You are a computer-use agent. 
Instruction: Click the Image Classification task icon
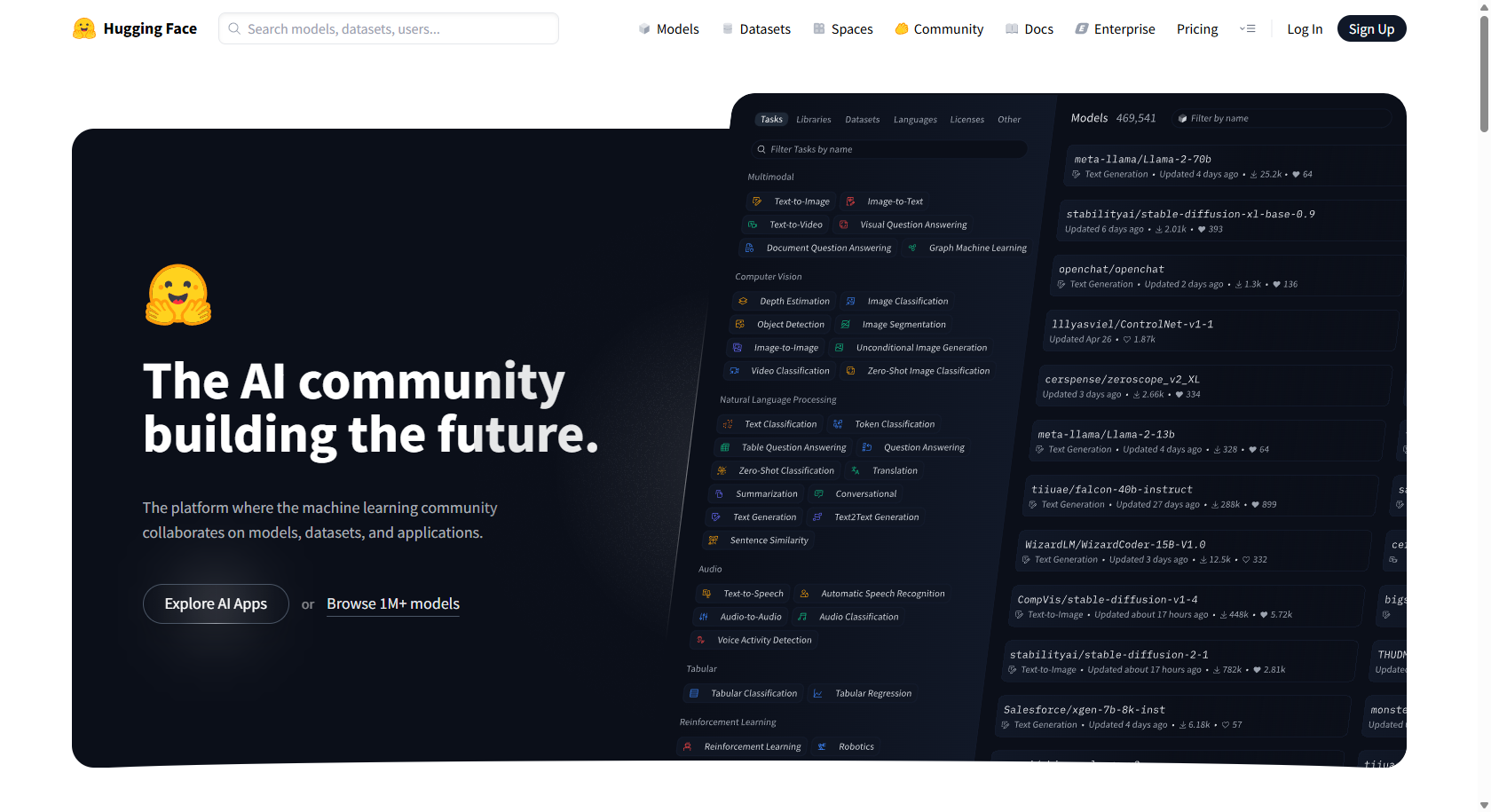click(850, 301)
